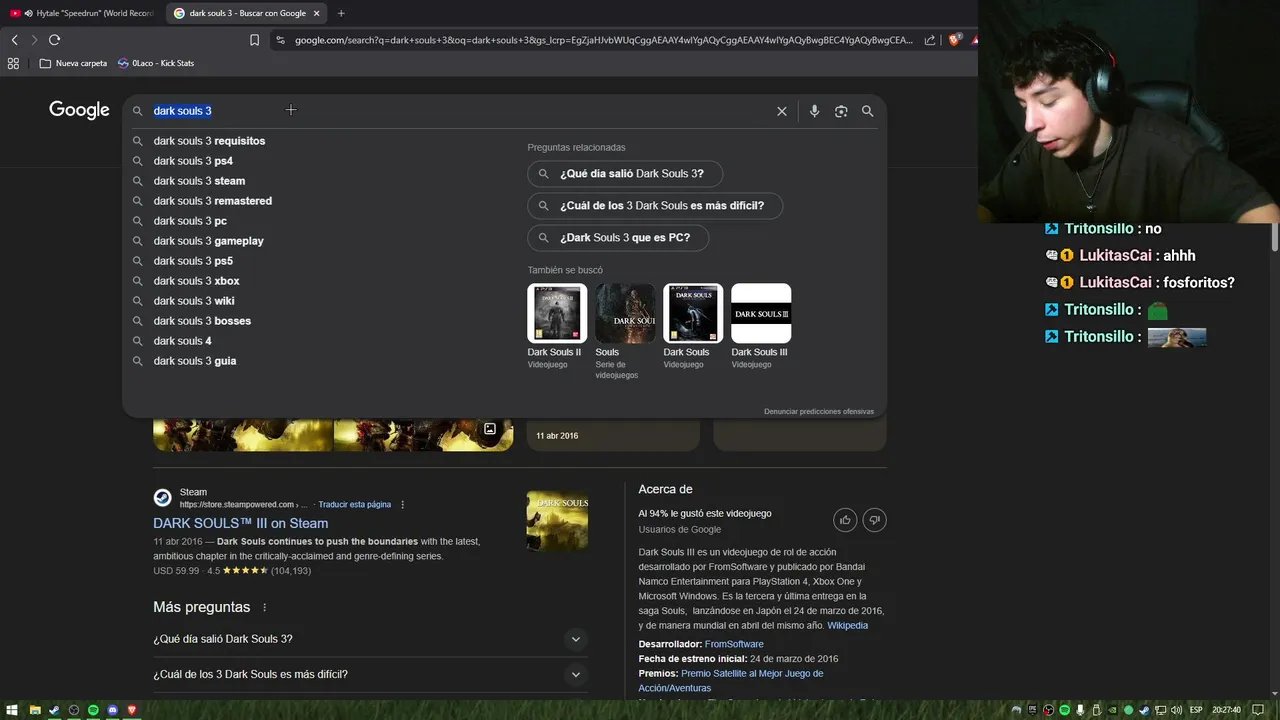Select the Dark Souls III thumbnail
1280x720 pixels.
[761, 313]
